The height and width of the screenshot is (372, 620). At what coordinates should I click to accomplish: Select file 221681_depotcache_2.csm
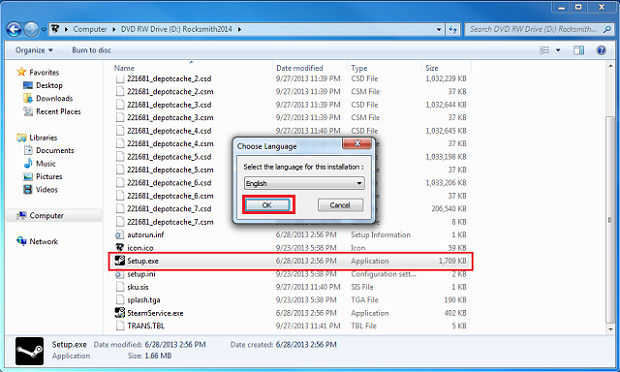tap(170, 92)
